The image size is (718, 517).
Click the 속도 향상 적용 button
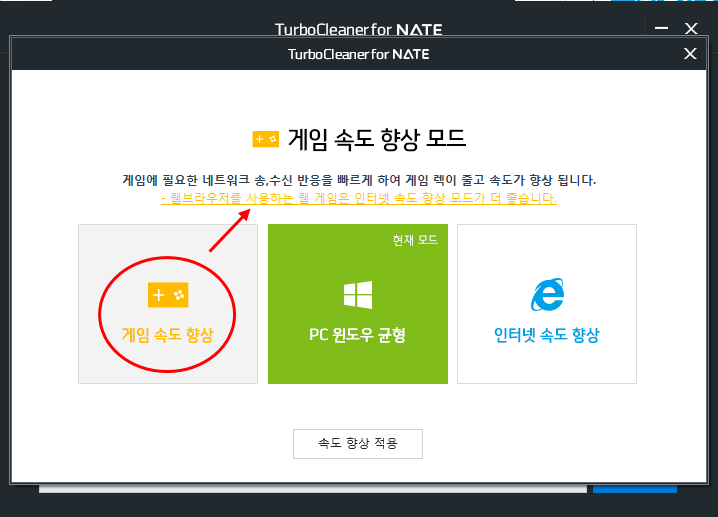click(358, 443)
